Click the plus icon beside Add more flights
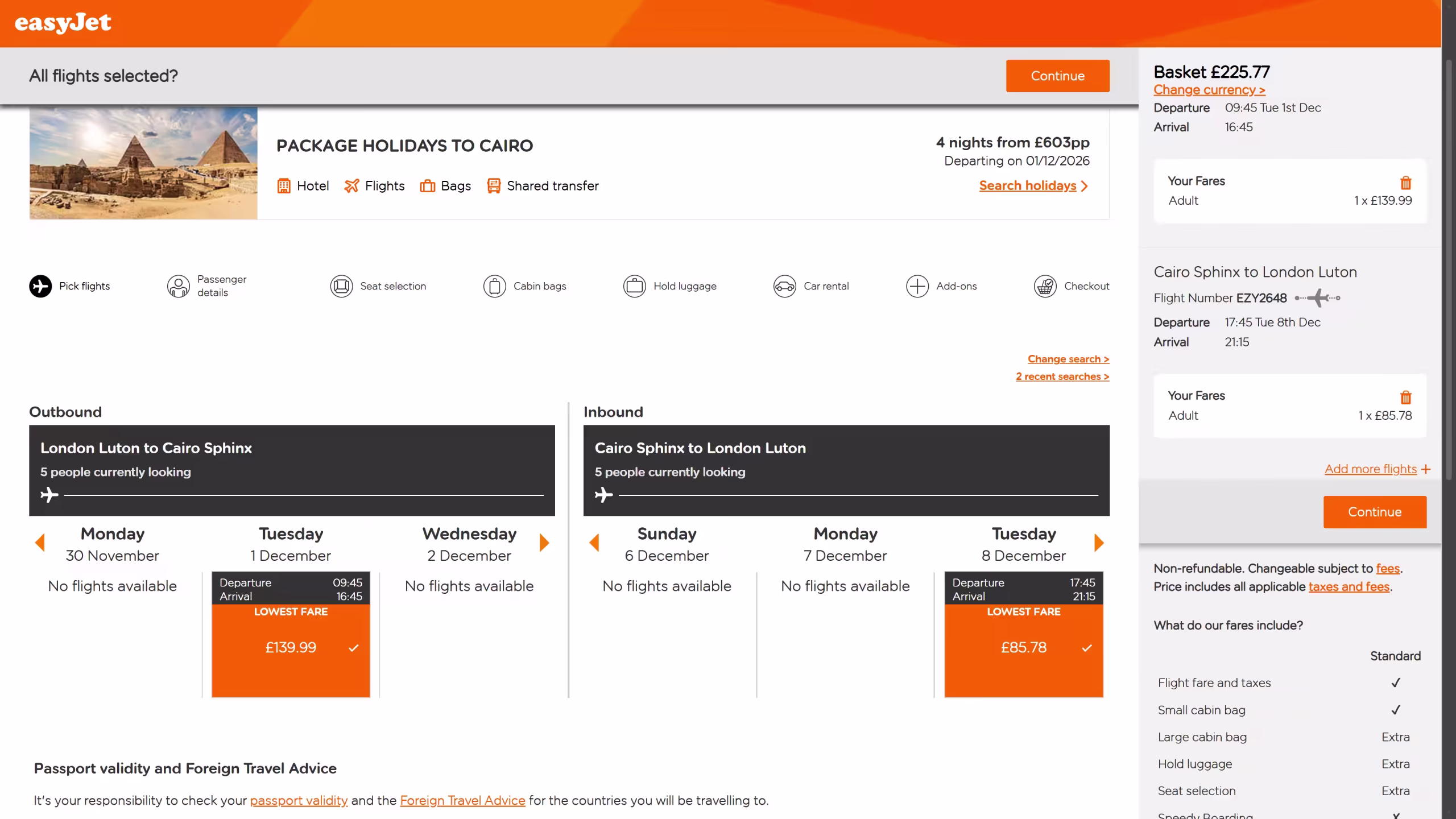This screenshot has height=819, width=1456. click(x=1425, y=469)
